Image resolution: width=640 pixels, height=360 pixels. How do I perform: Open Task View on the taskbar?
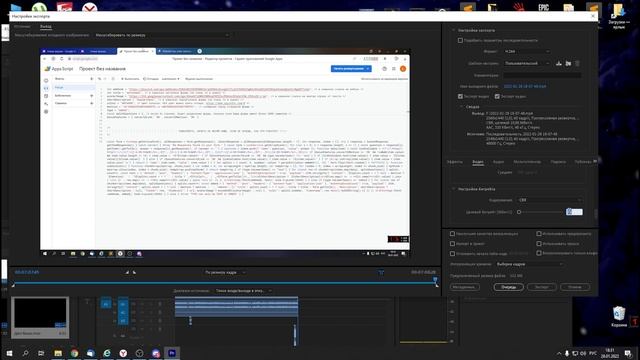click(x=41, y=353)
